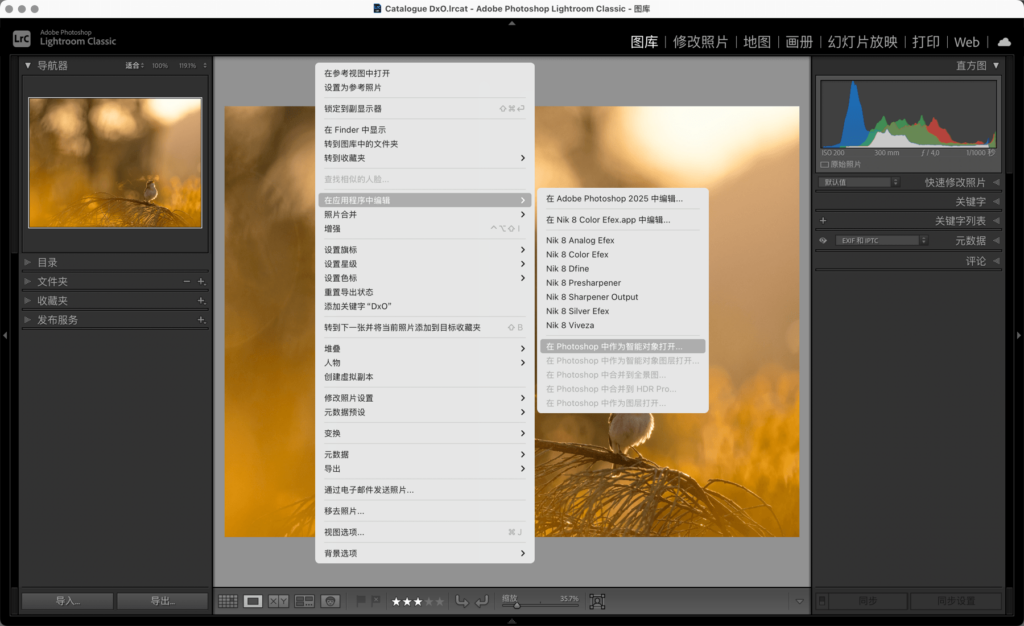Hide the top module bar with the arrow
Viewport: 1024px width, 626px height.
tap(512, 23)
